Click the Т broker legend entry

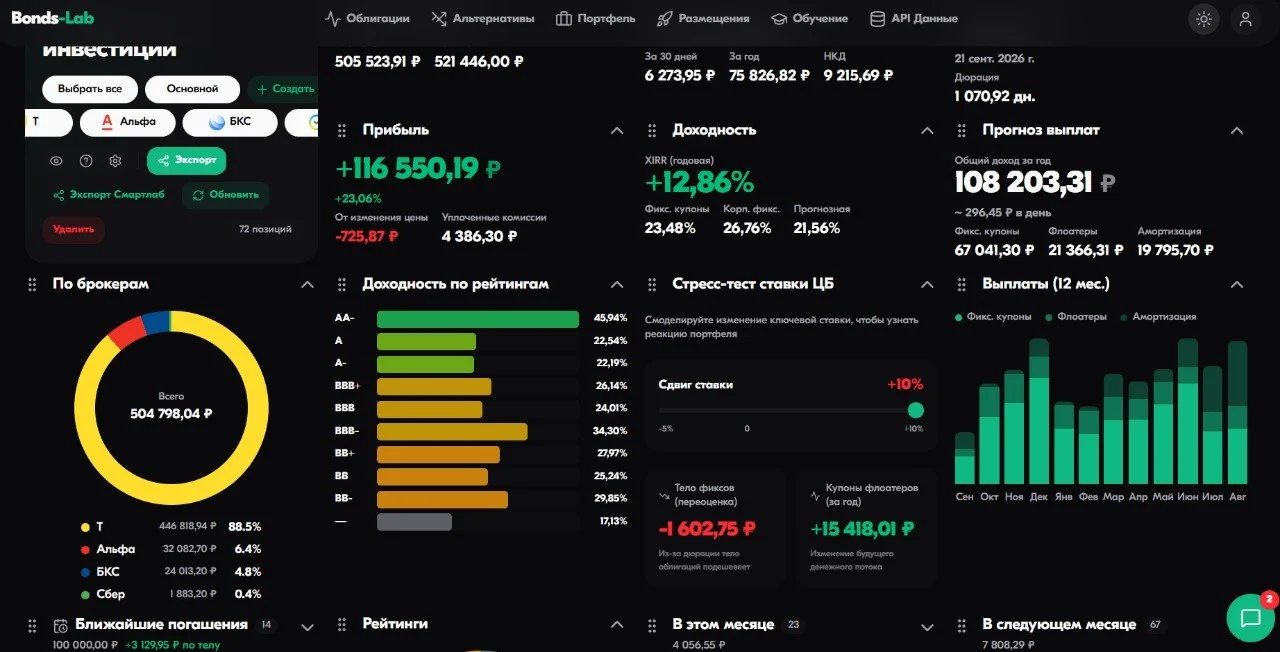tap(171, 527)
